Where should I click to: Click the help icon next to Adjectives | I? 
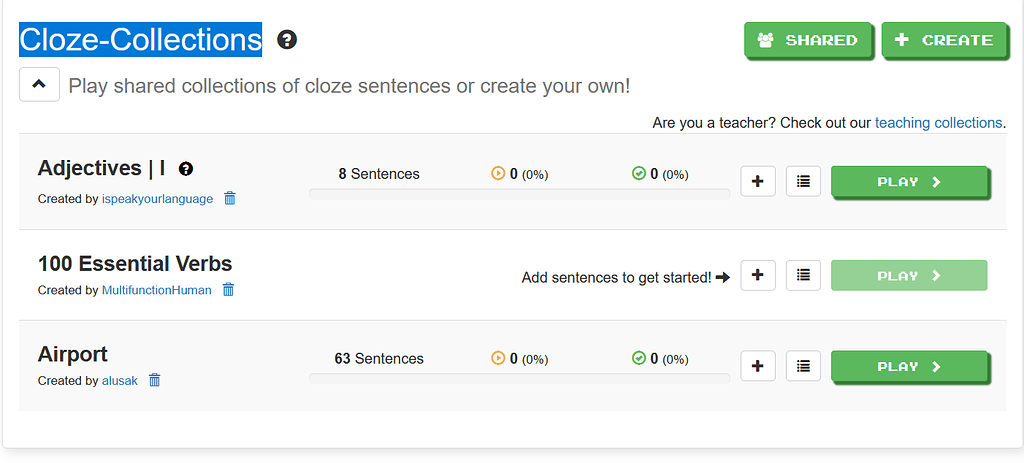click(x=186, y=169)
